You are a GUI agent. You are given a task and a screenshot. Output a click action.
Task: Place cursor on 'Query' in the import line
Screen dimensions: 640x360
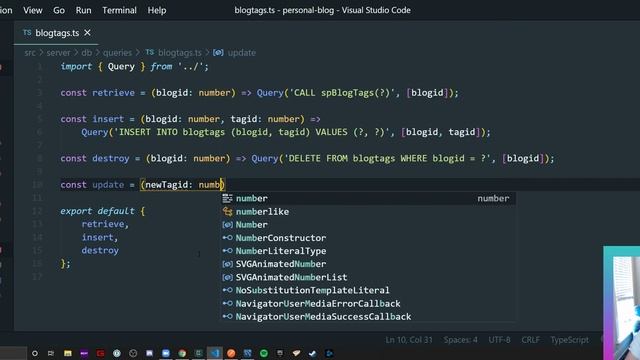point(121,67)
